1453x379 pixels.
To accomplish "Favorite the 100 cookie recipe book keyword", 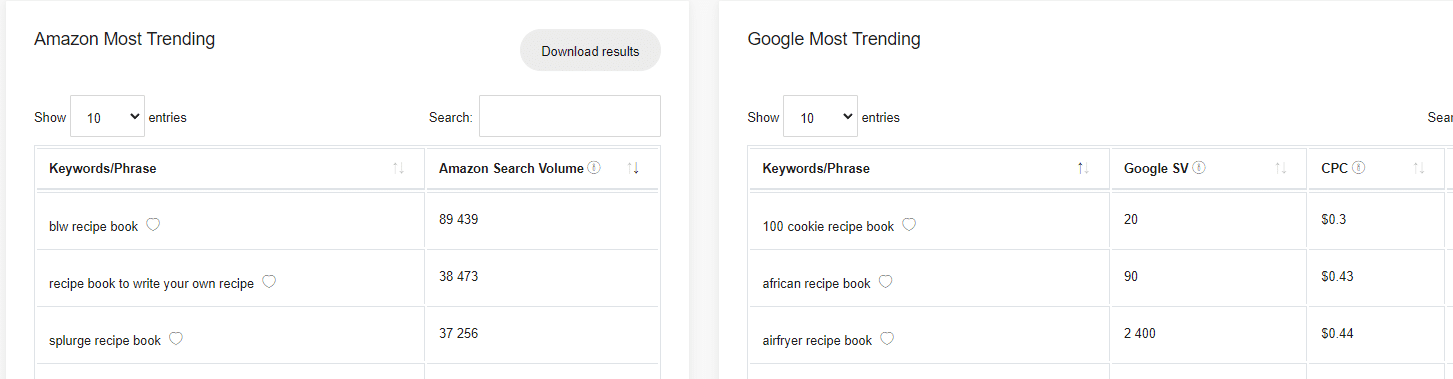I will (x=909, y=225).
